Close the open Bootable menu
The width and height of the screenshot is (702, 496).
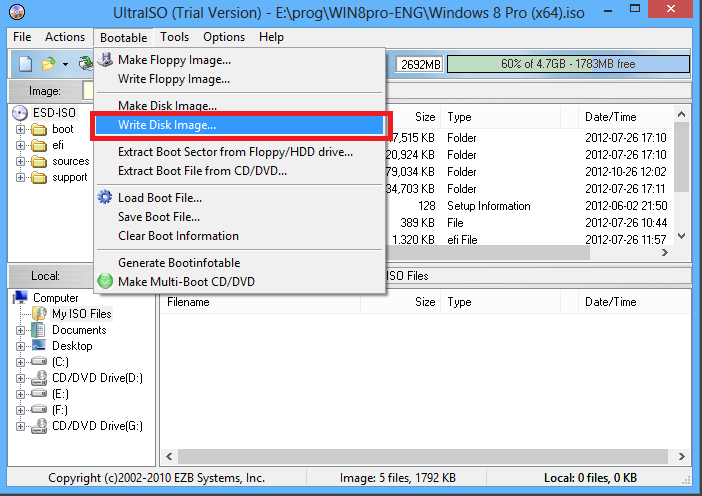point(124,38)
